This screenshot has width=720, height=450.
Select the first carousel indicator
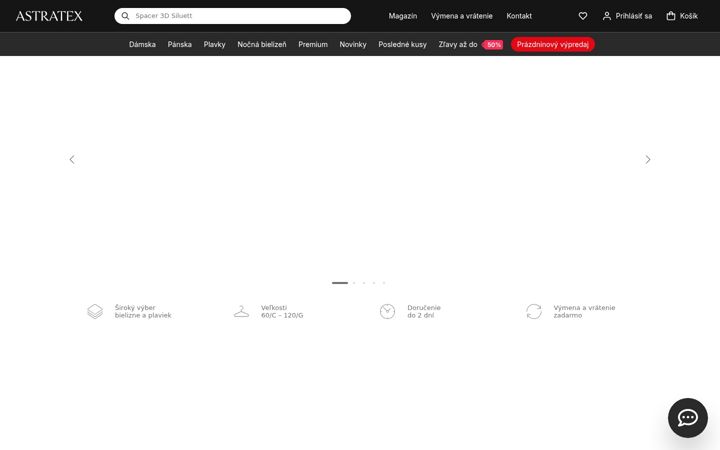(x=340, y=283)
